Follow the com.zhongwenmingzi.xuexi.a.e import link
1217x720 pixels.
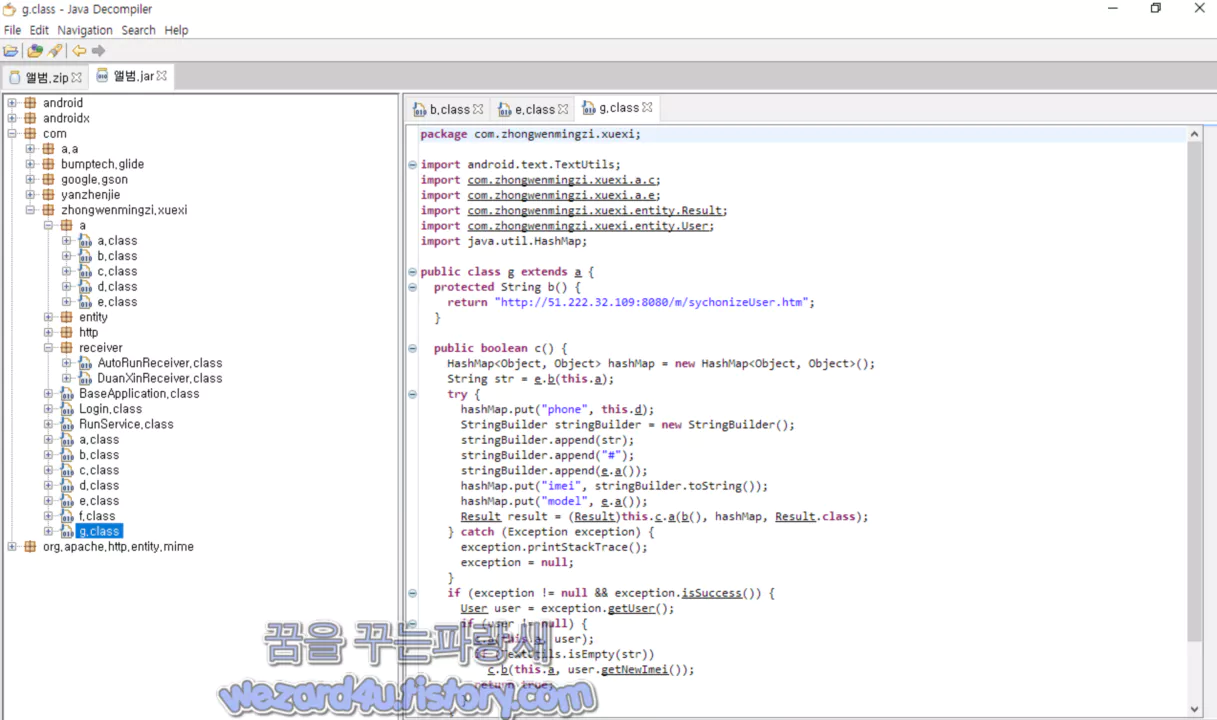[x=563, y=195]
